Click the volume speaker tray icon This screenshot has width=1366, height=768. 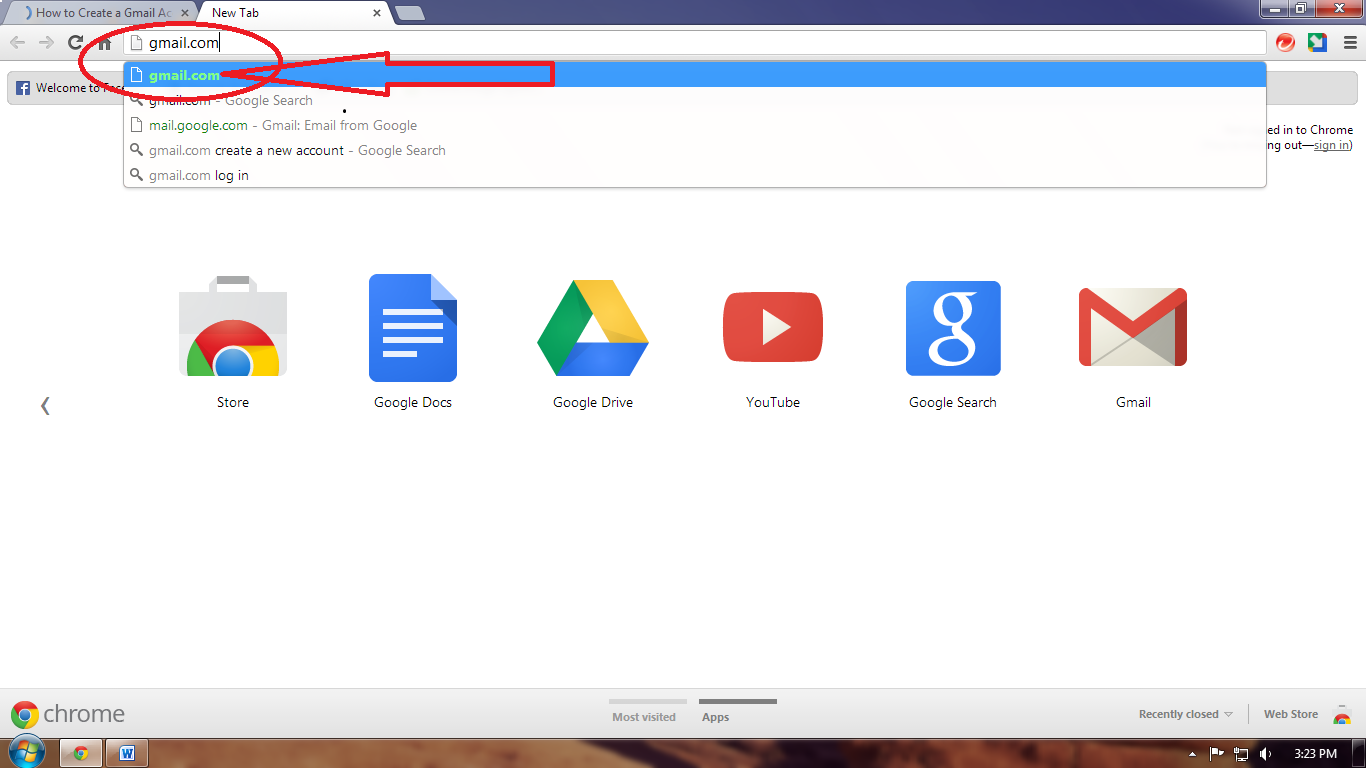point(1266,754)
